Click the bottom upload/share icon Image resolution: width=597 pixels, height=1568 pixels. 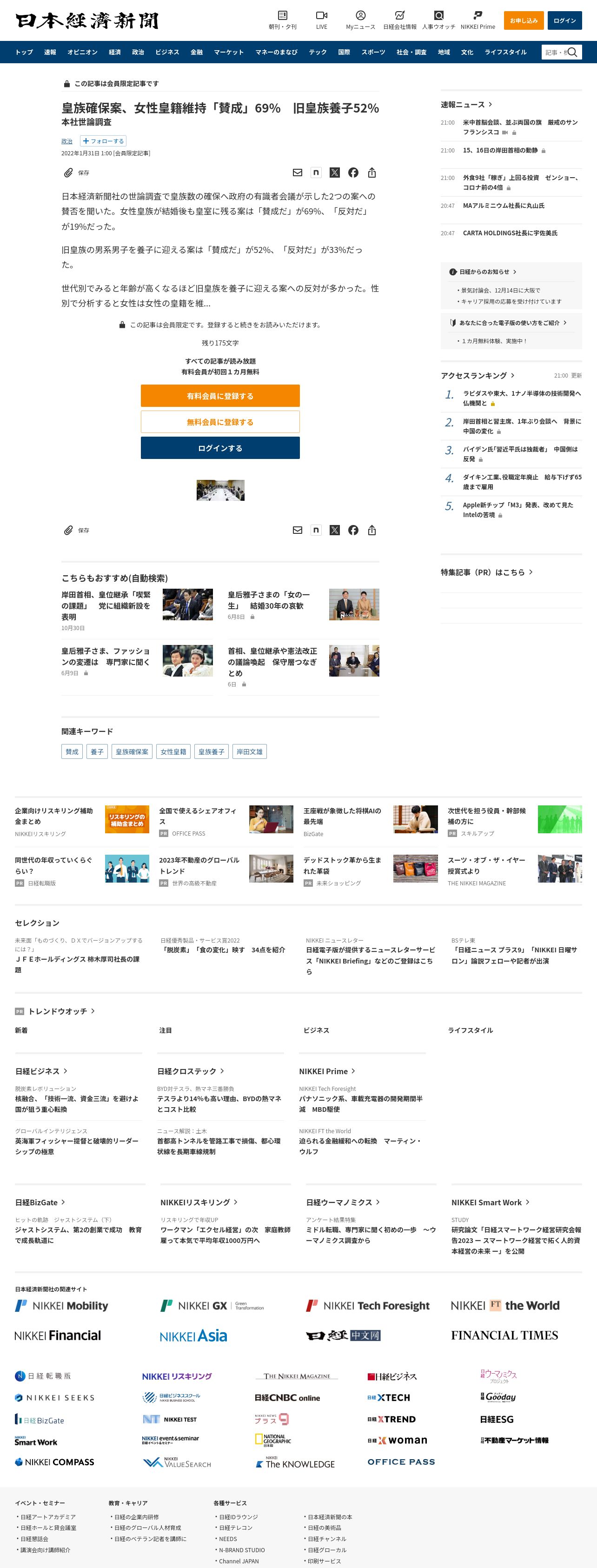(372, 530)
